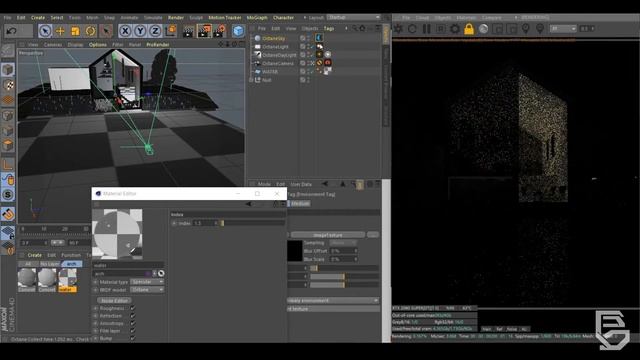The height and width of the screenshot is (360, 640).
Task: Select OctaneDayLight object row
Action: click(x=279, y=55)
